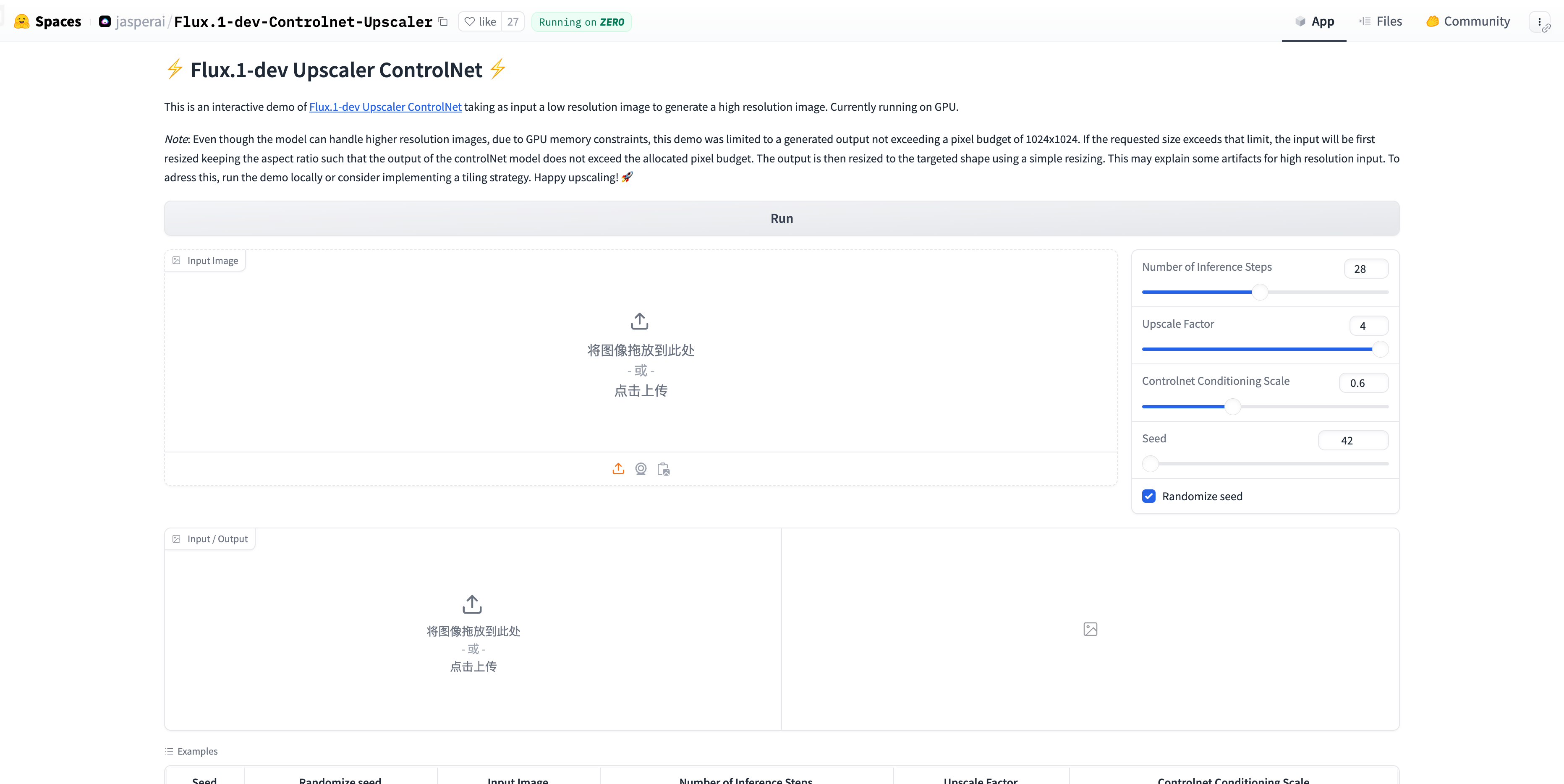Screen dimensions: 1564x784
Task: Uncheck the Randomize seed checkbox
Action: click(x=1149, y=496)
